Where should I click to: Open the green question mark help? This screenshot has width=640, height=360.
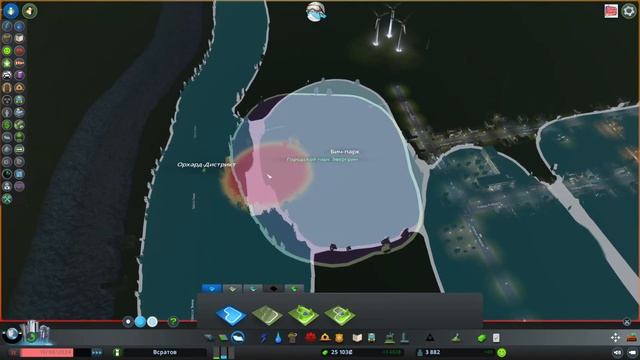tap(173, 322)
